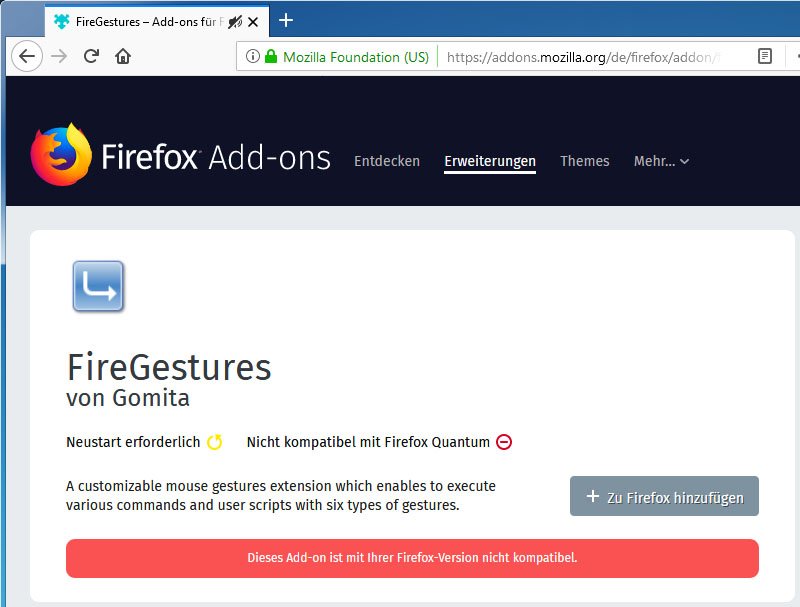Screen dimensions: 800x607
Task: Click the red incompatibility notice banner
Action: click(412, 558)
